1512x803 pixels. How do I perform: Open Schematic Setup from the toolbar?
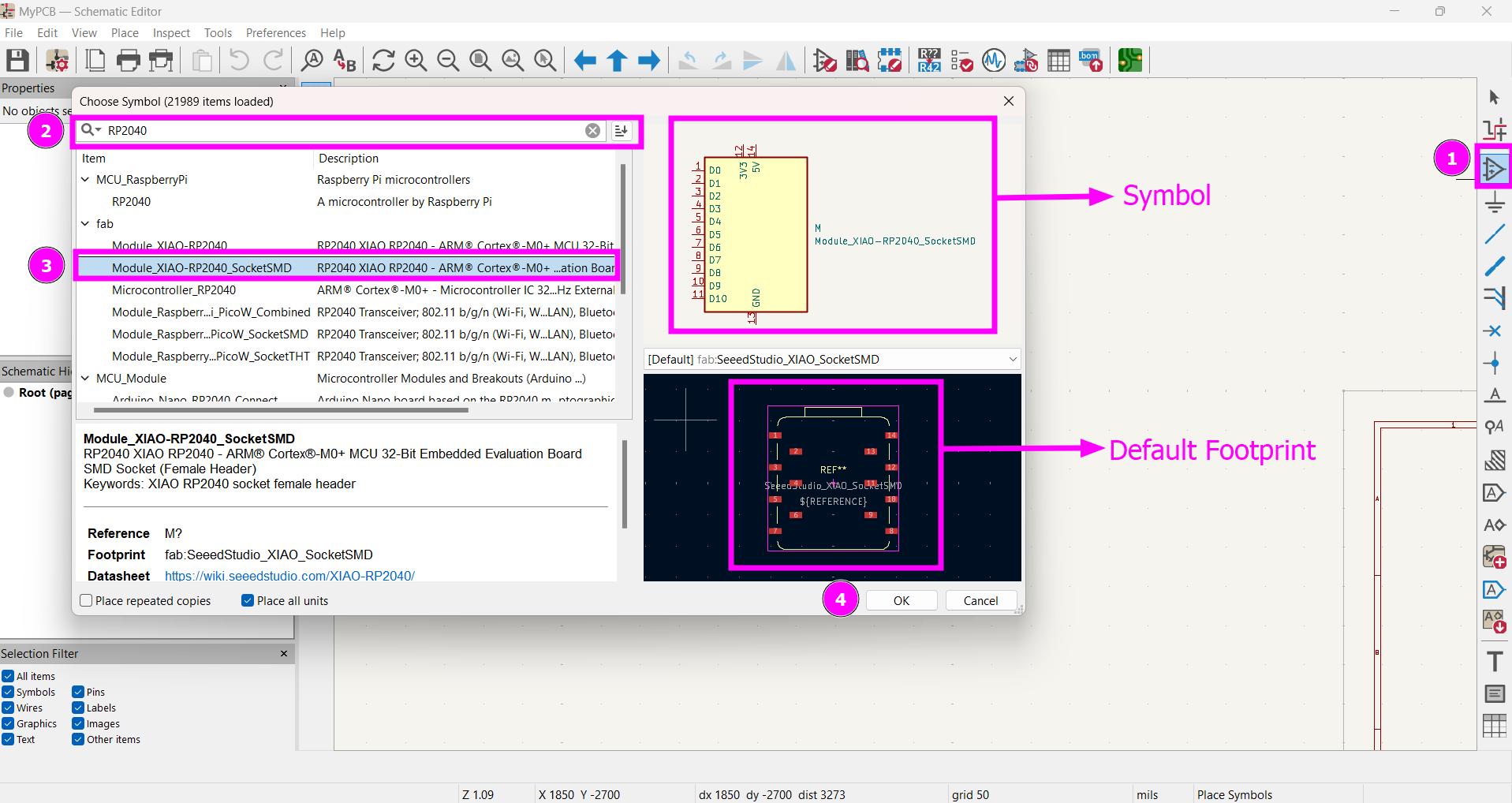click(57, 61)
